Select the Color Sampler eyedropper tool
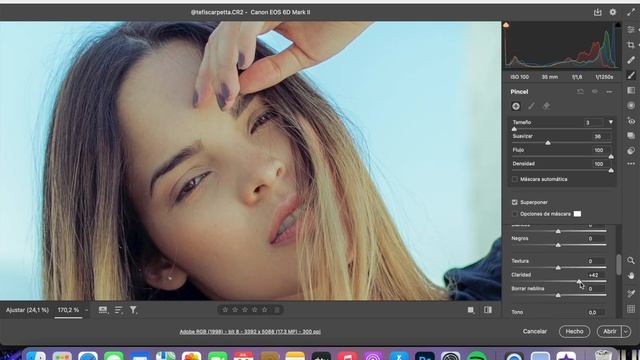The image size is (640, 360). (631, 293)
